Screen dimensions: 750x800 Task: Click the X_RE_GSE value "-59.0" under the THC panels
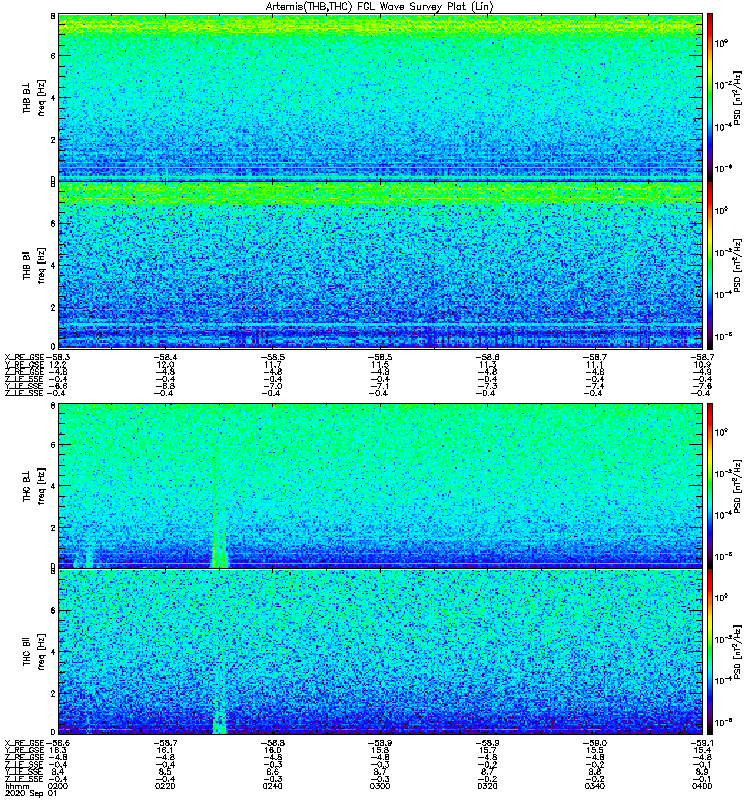[595, 743]
